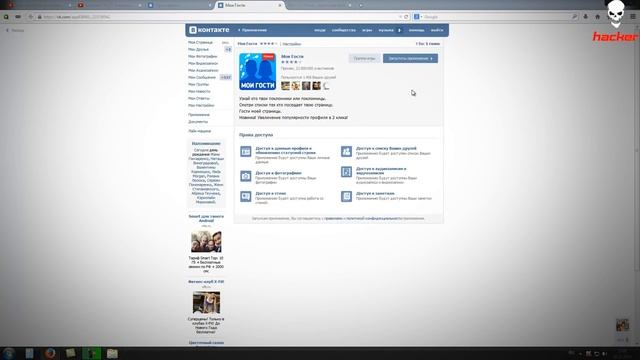
Task: Open Мои Настройки in left sidebar
Action: tap(201, 105)
